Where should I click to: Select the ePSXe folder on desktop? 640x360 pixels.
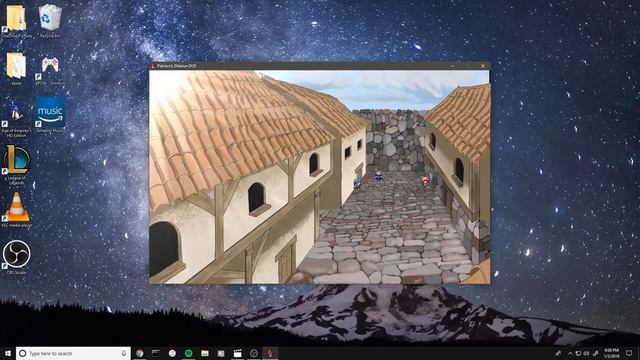click(x=16, y=68)
